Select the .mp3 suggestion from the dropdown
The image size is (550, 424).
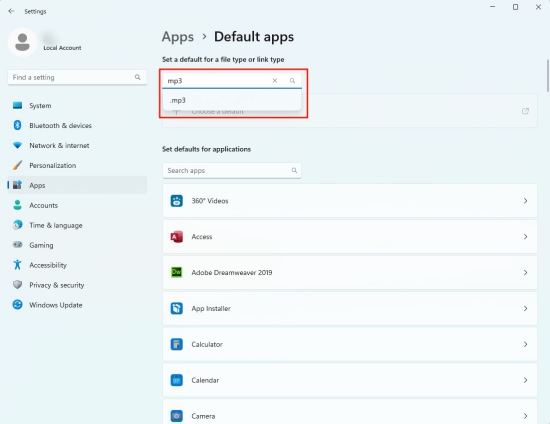232,100
